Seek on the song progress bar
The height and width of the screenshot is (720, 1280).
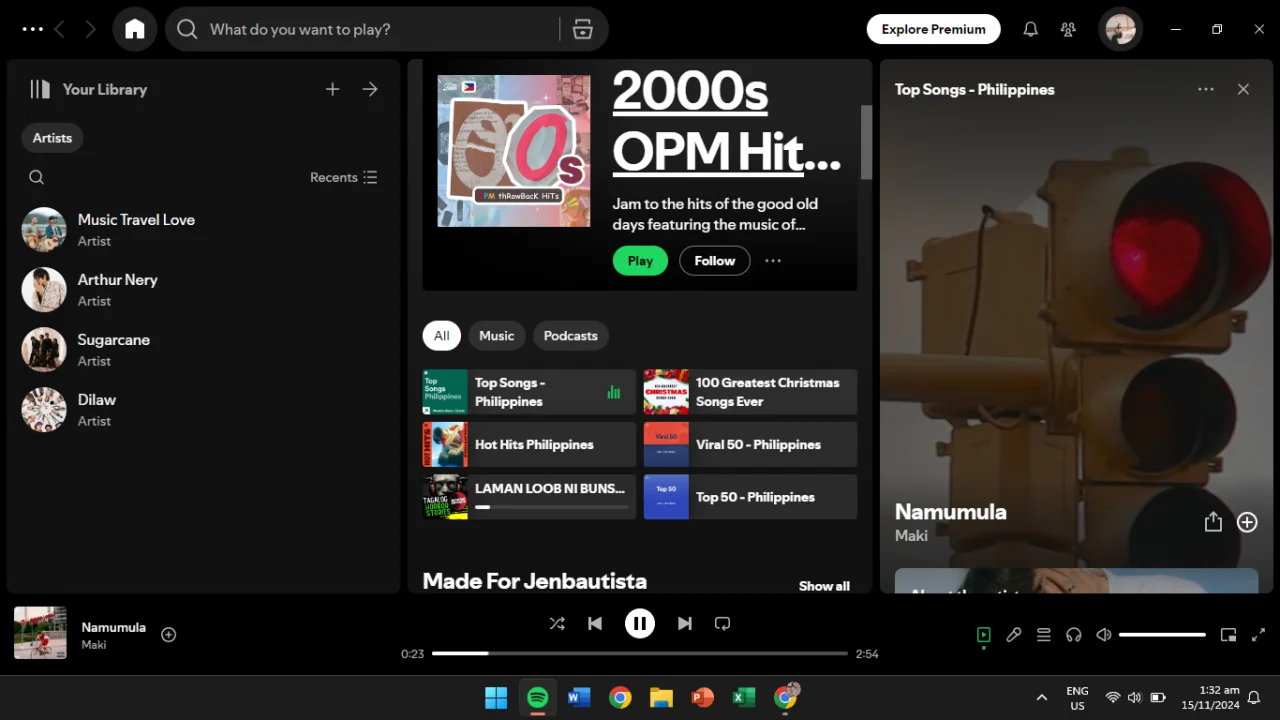coord(640,654)
